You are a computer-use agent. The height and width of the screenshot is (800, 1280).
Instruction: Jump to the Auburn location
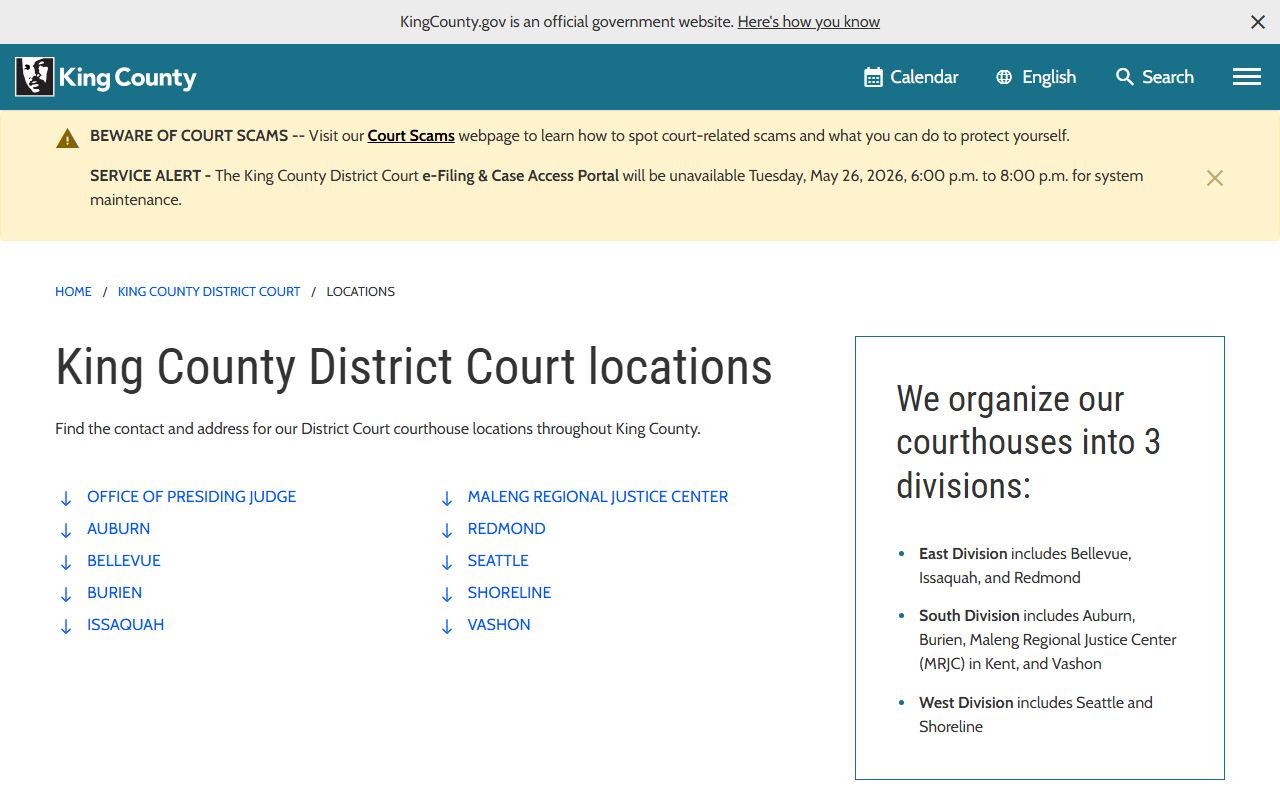(119, 529)
